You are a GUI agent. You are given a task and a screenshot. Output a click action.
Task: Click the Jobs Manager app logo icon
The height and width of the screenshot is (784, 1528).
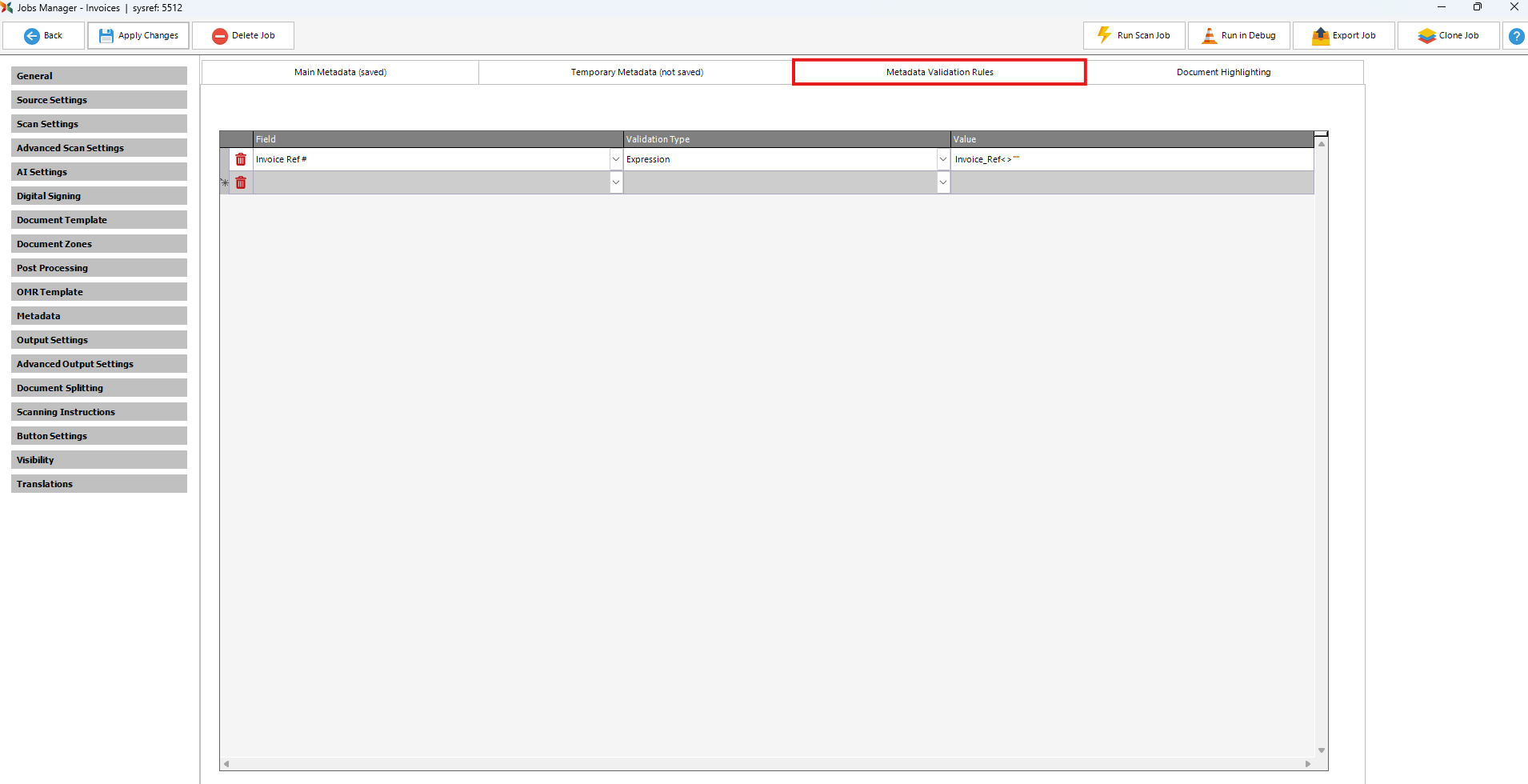coord(7,7)
